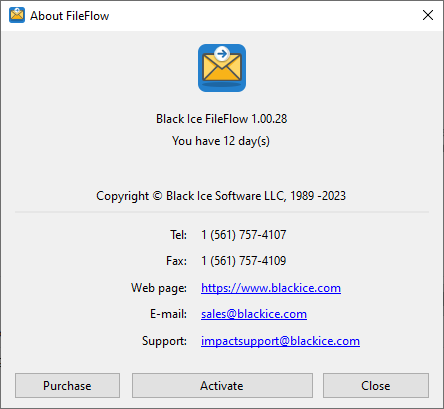Viewport: 444px width, 409px height.
Task: Click the 'Tel:' label
Action: point(179,235)
